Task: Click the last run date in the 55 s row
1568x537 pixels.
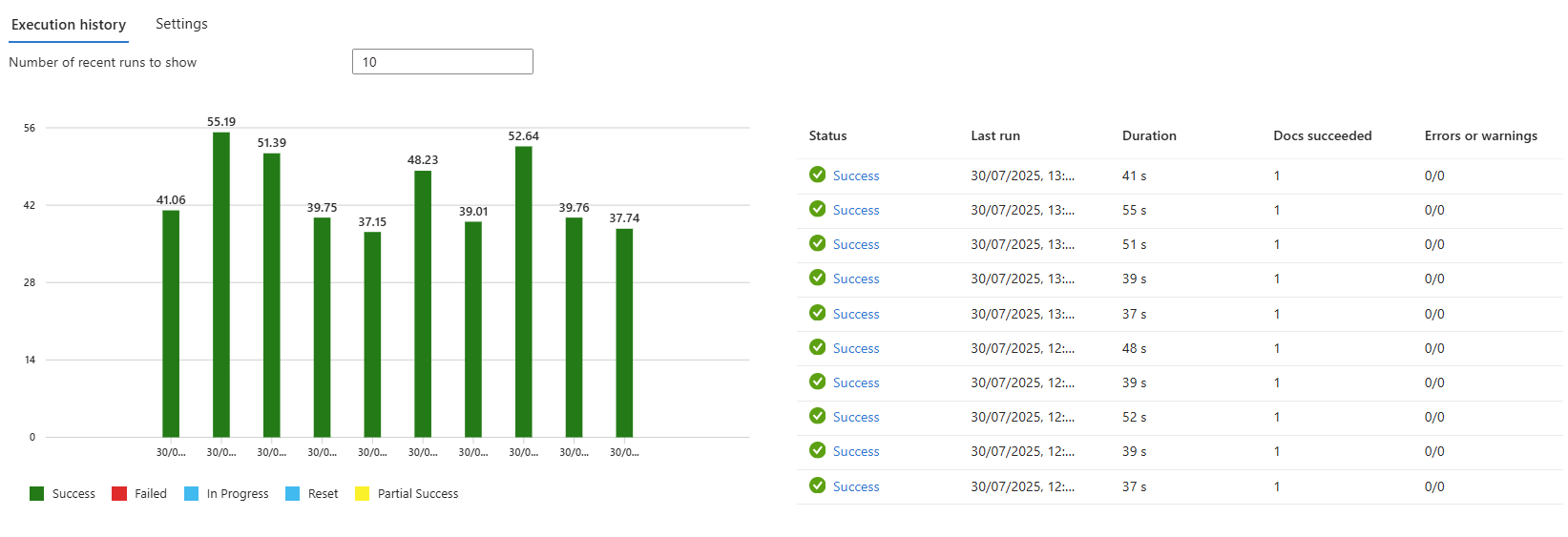Action: point(1023,210)
